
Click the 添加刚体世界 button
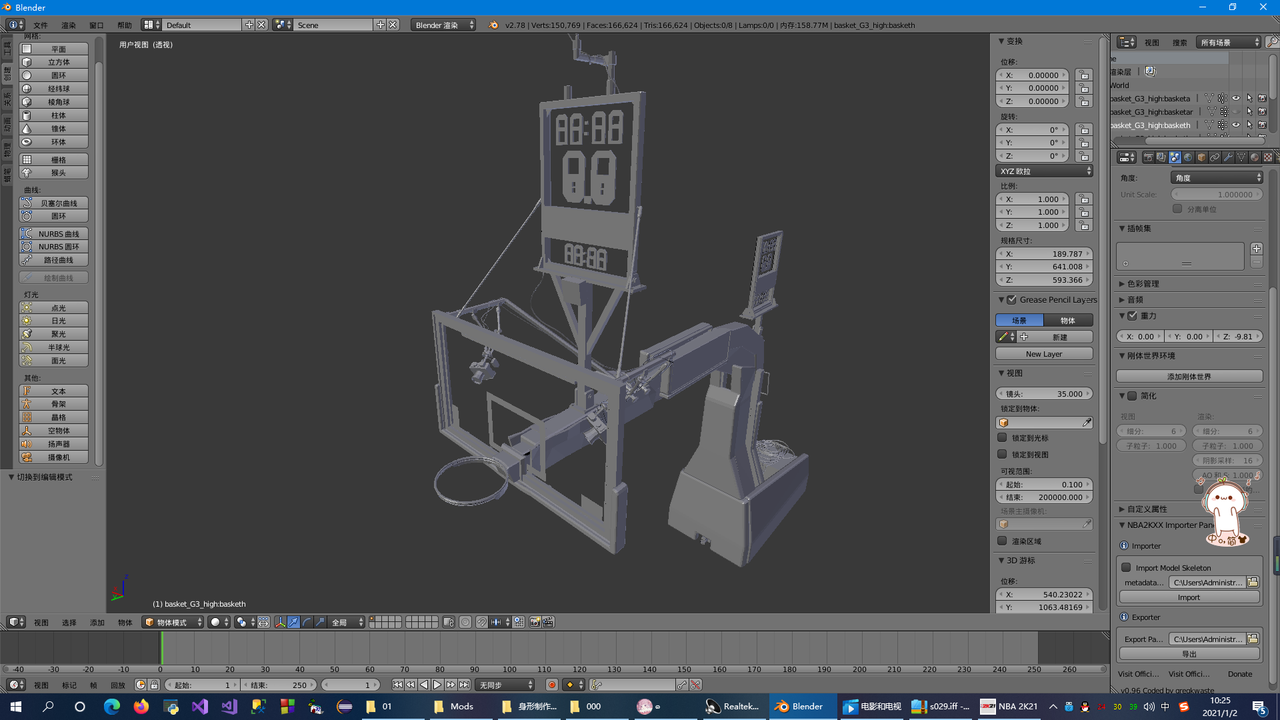coord(1189,376)
